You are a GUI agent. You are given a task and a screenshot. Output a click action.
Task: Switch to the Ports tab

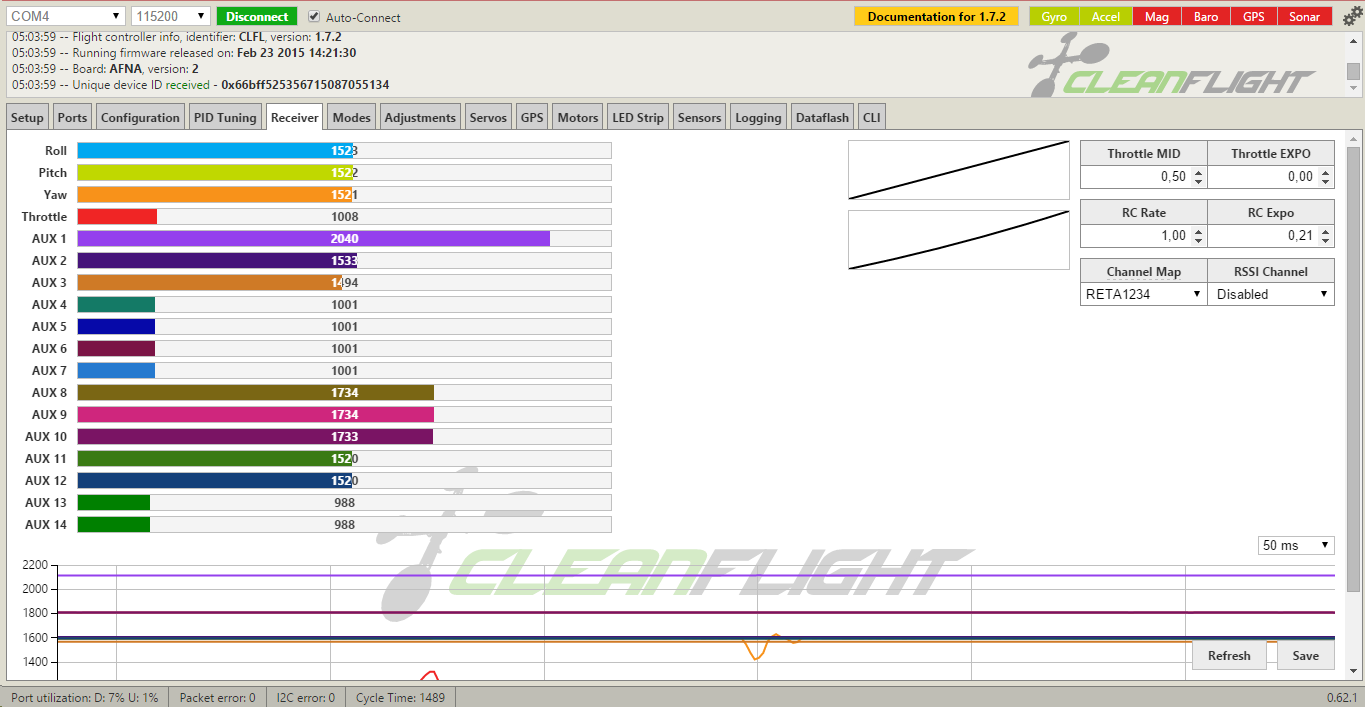72,117
